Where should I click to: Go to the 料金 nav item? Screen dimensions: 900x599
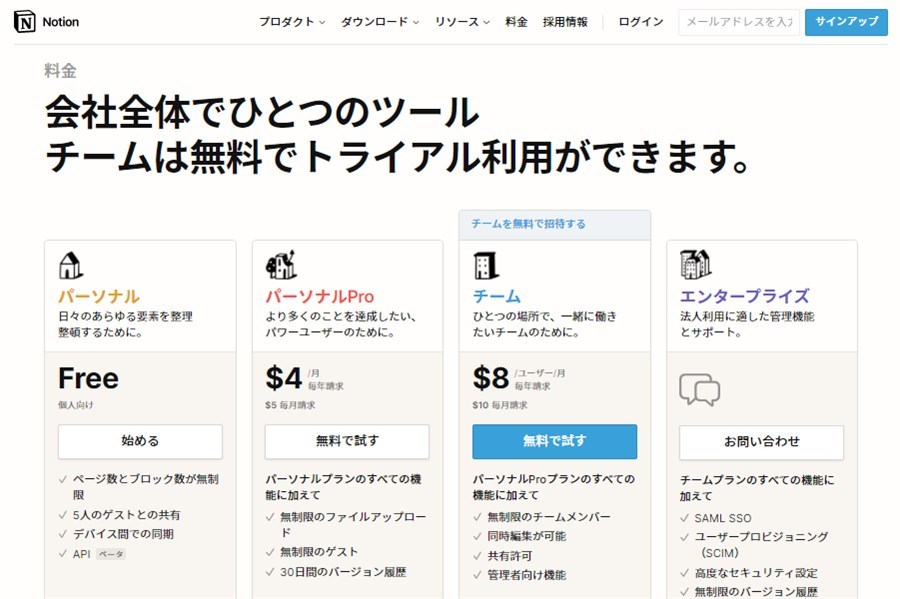[x=517, y=22]
